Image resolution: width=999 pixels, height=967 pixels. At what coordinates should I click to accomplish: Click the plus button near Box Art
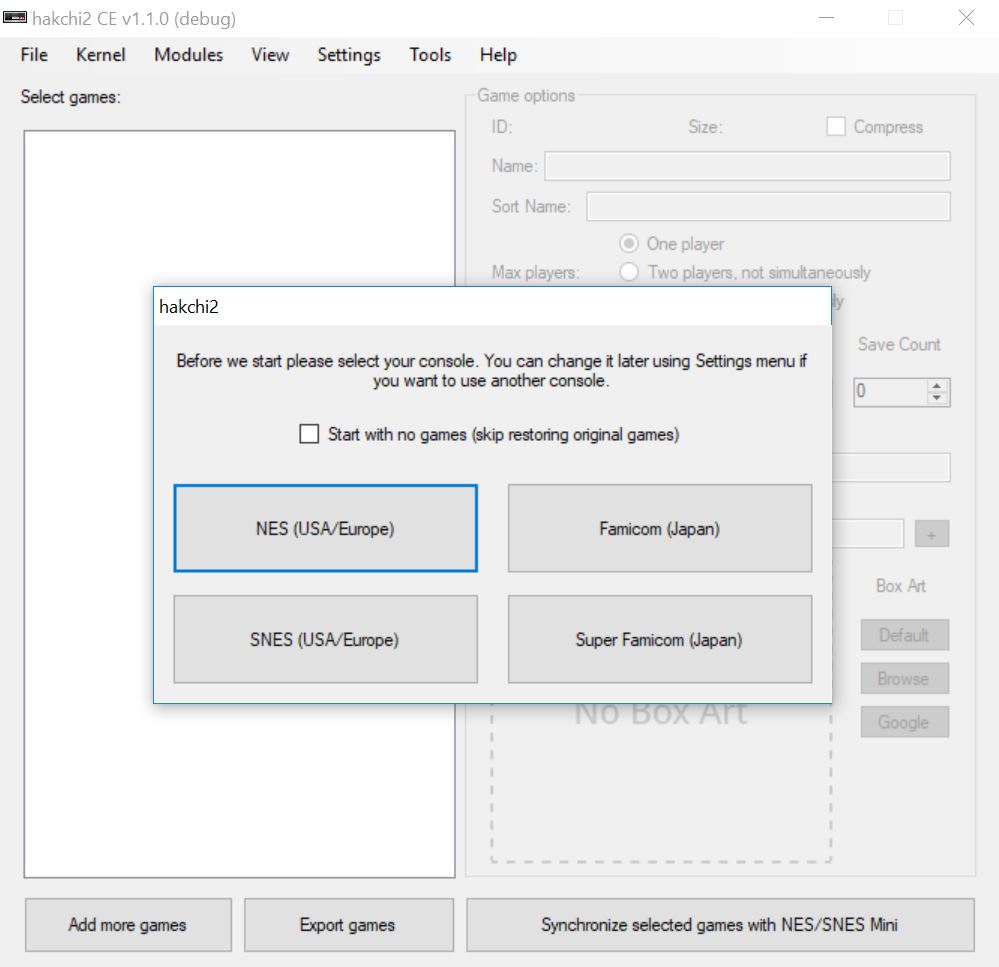click(x=931, y=534)
